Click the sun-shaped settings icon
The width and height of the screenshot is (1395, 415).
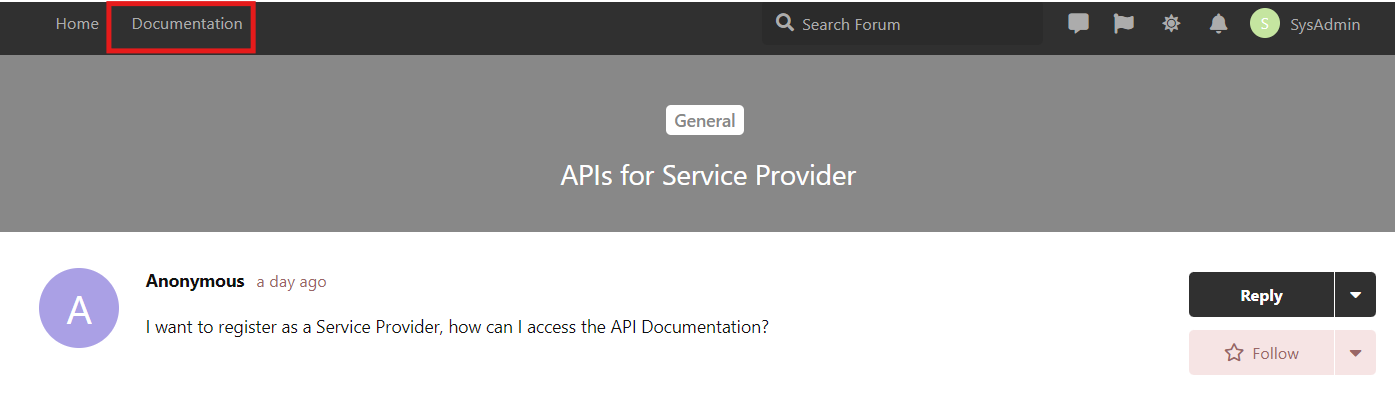[1171, 24]
